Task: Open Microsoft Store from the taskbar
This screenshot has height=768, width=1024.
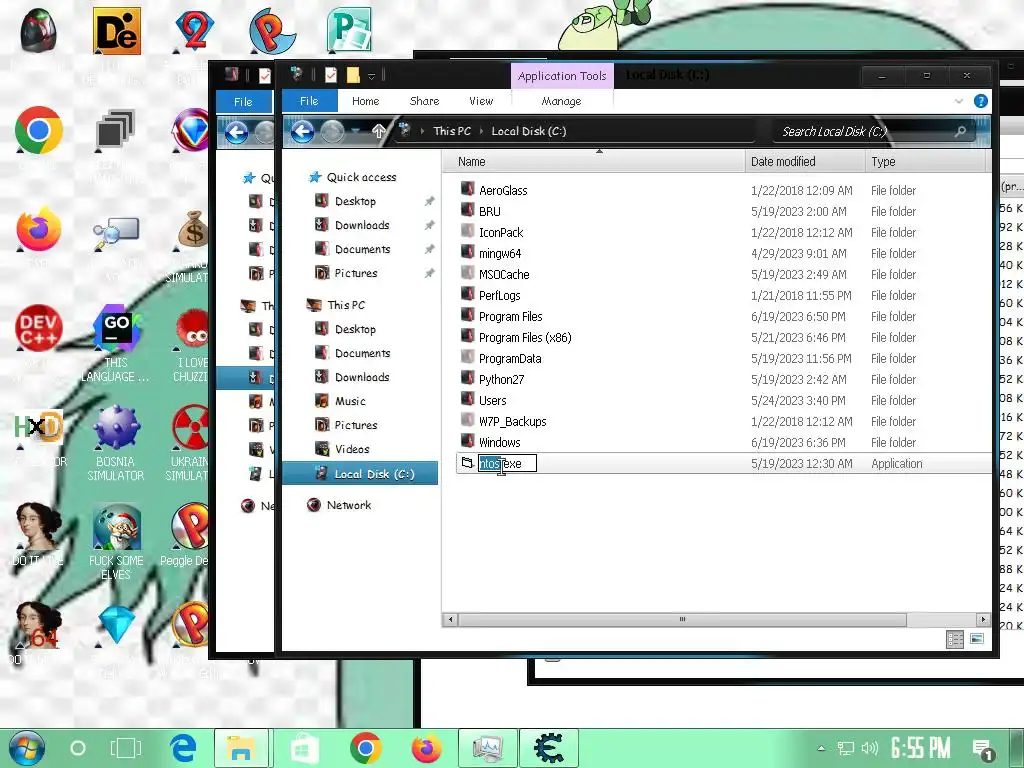Action: [304, 748]
